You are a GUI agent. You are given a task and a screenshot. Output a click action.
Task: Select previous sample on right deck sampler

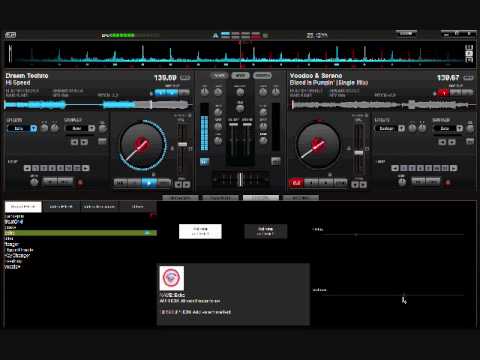pos(442,142)
